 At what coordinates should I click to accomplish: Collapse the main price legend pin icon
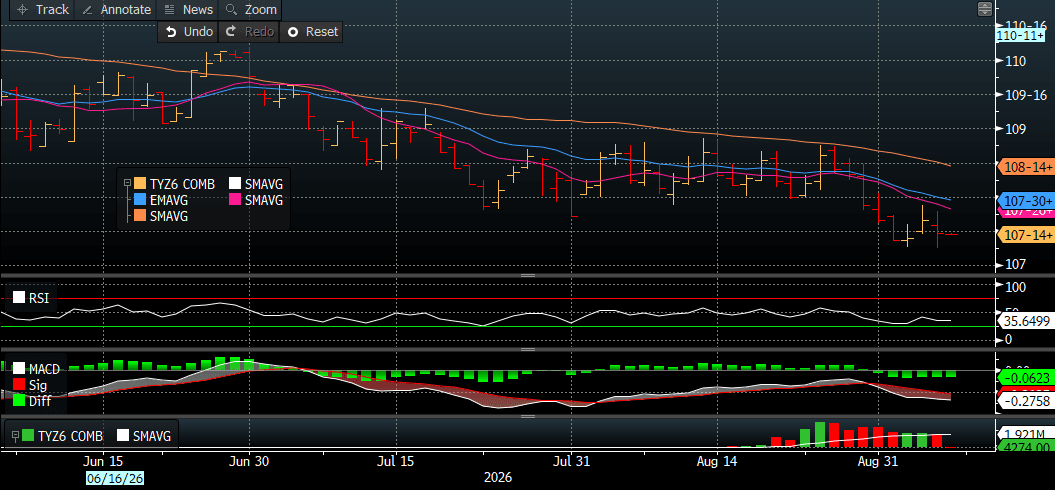click(126, 183)
